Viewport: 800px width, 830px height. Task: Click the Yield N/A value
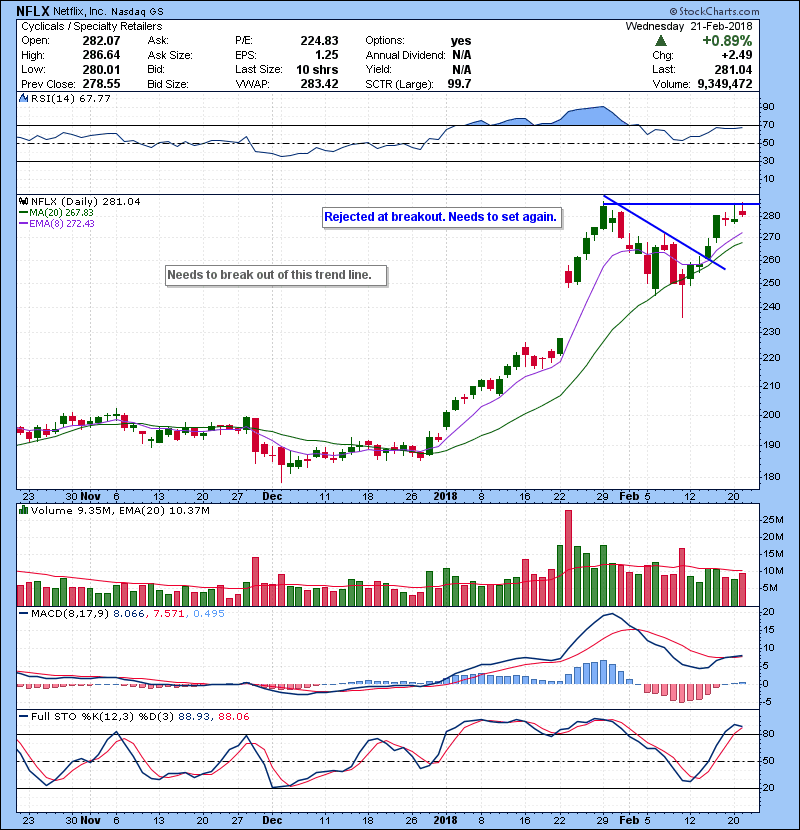coord(462,69)
